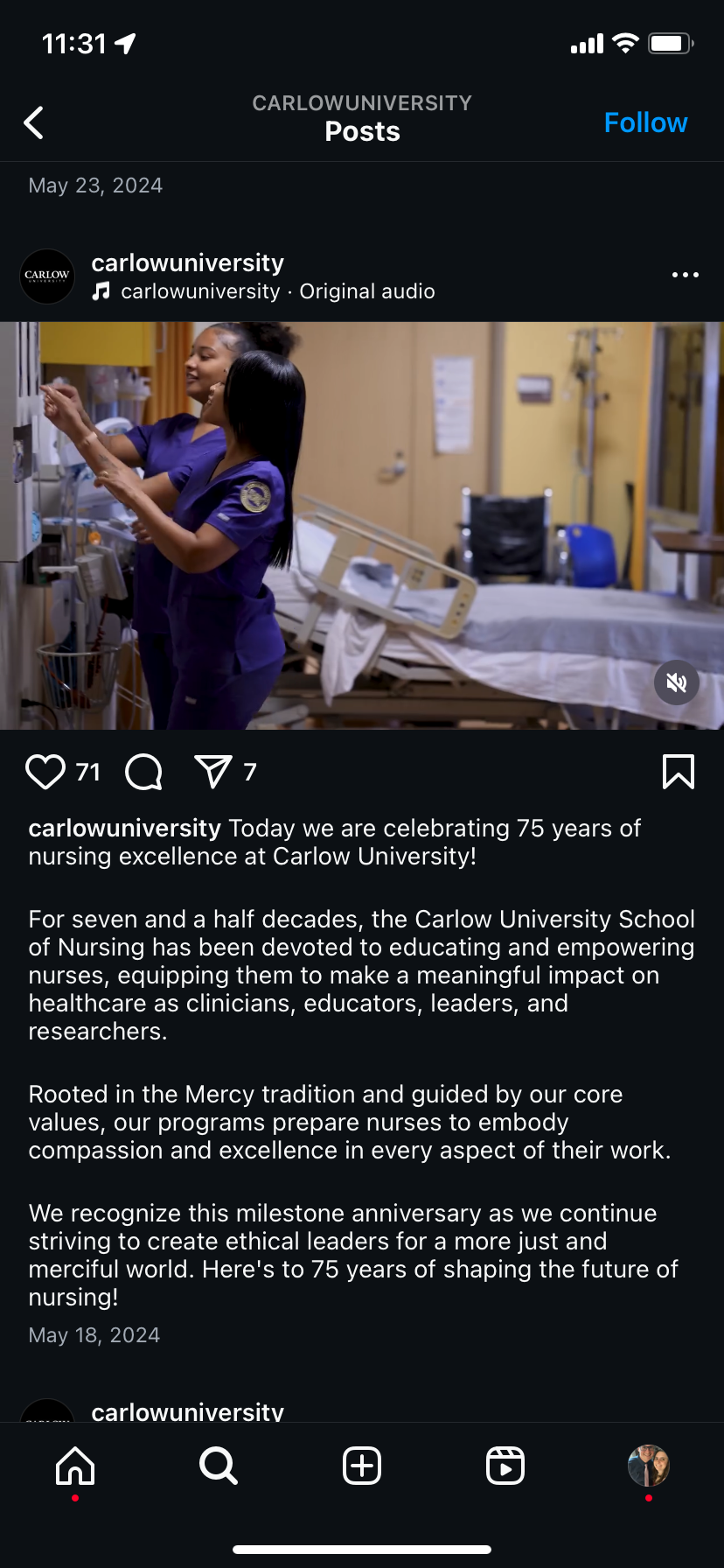724x1568 pixels.
Task: Follow the Carlow University account
Action: click(x=645, y=123)
